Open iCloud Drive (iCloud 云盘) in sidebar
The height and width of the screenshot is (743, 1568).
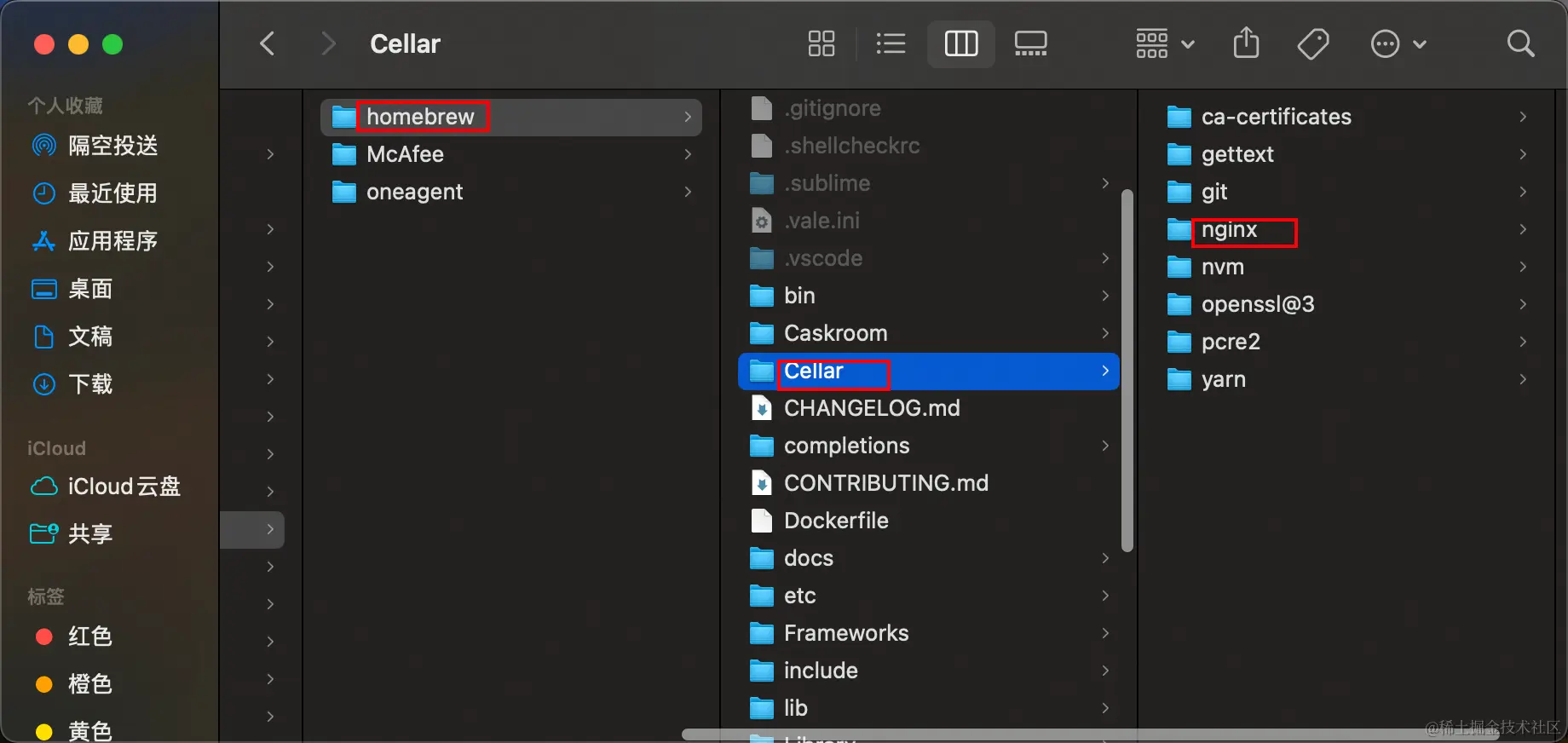(124, 487)
